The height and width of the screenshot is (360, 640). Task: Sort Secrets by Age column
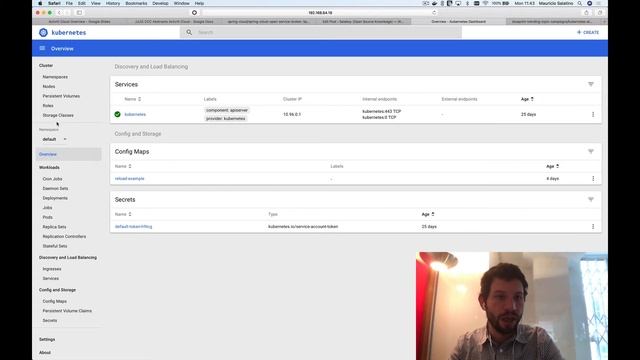click(x=428, y=214)
